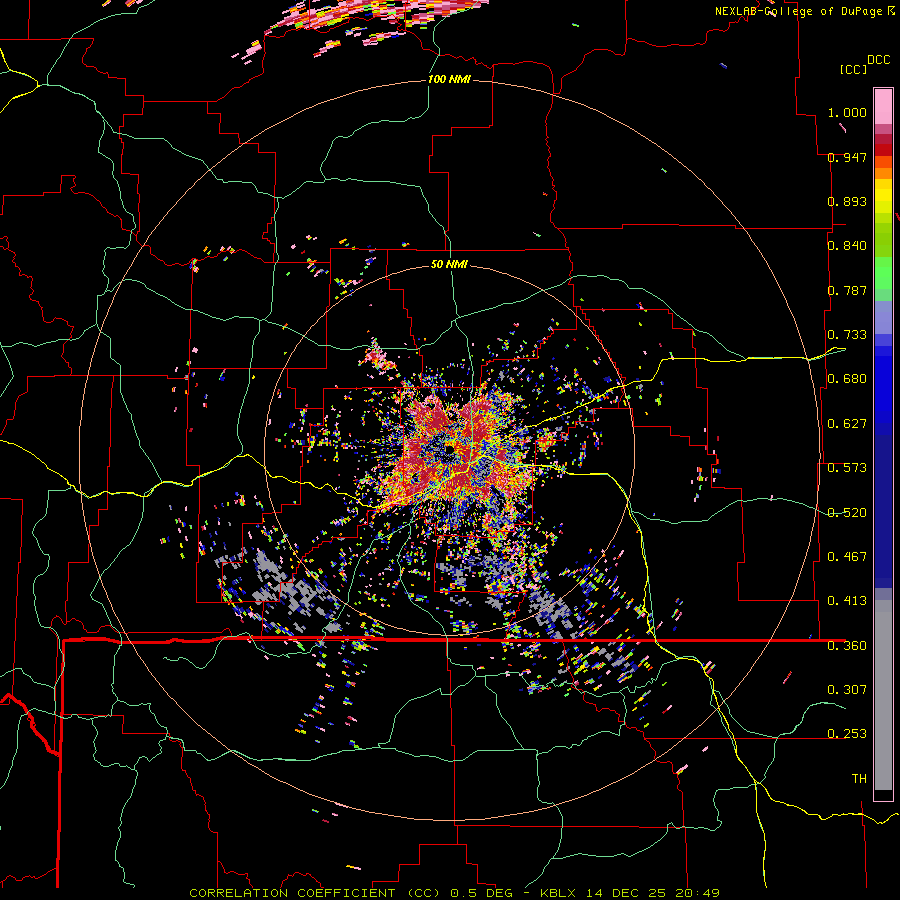Click the 0.733 color scale value
The height and width of the screenshot is (900, 900).
click(x=847, y=335)
